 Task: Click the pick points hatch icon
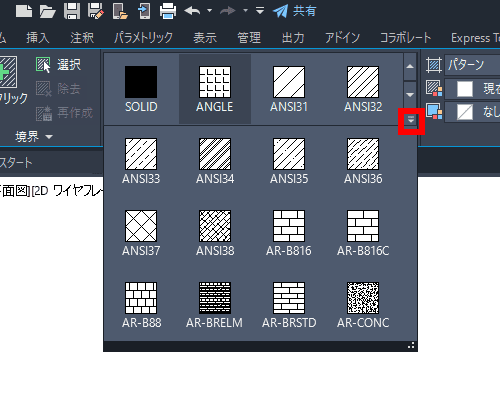pyautogui.click(x=9, y=72)
